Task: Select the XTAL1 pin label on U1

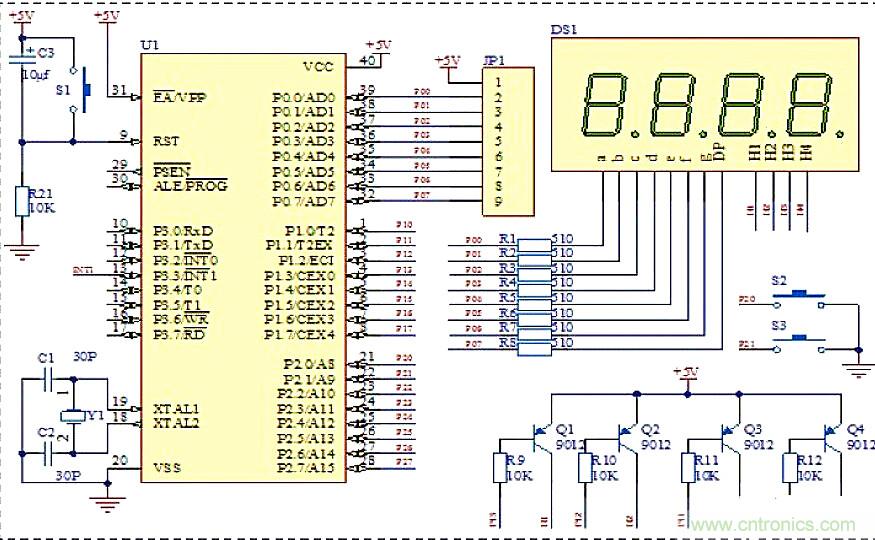Action: click(x=176, y=409)
